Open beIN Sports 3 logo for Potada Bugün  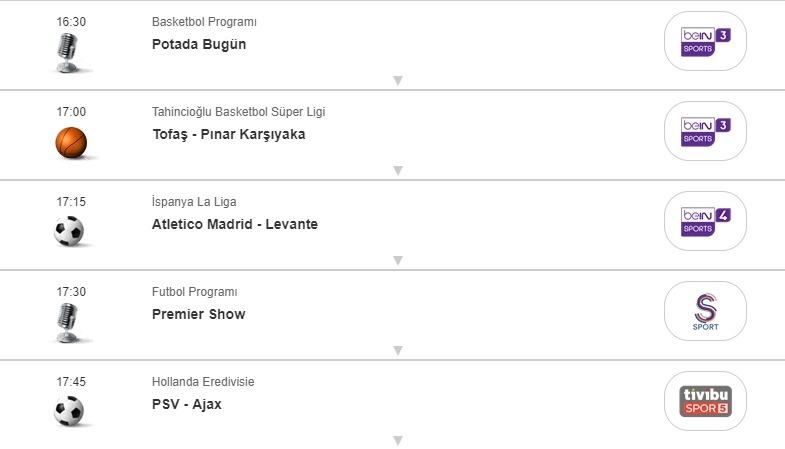coord(705,41)
